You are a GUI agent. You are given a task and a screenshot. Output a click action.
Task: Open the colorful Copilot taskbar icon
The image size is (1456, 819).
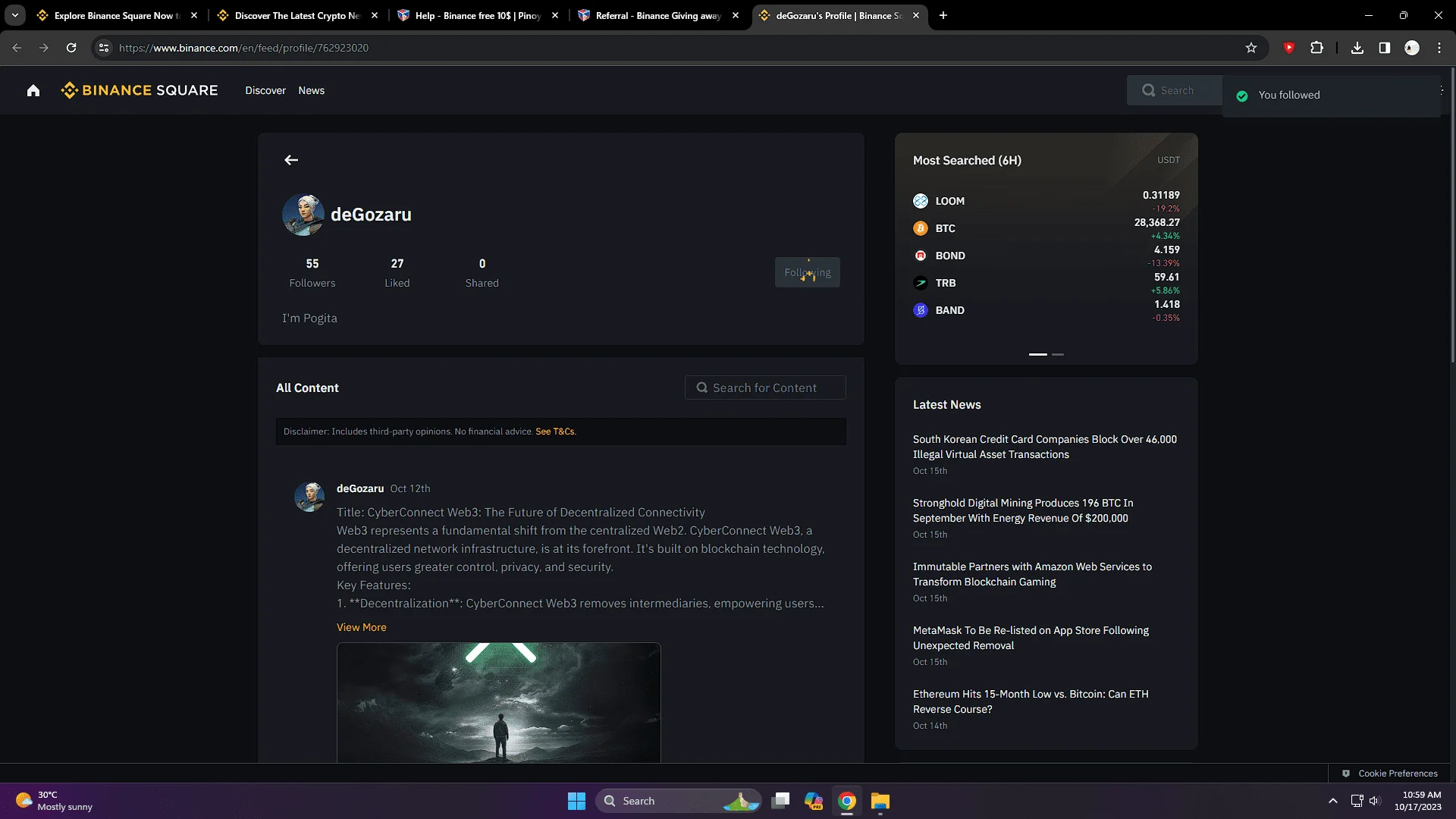click(x=814, y=801)
